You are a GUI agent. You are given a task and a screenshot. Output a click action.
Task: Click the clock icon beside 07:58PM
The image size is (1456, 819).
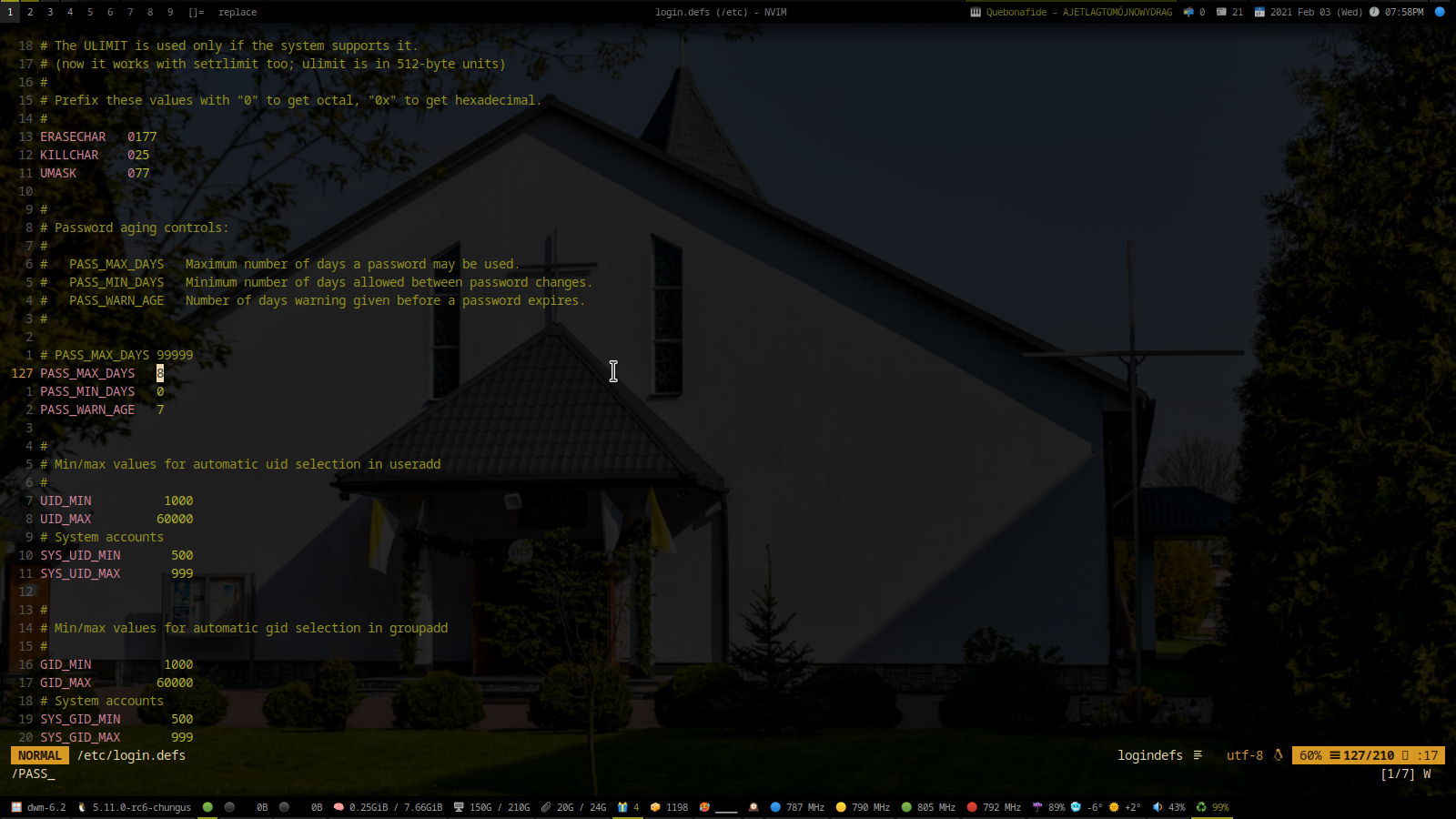tap(1374, 12)
